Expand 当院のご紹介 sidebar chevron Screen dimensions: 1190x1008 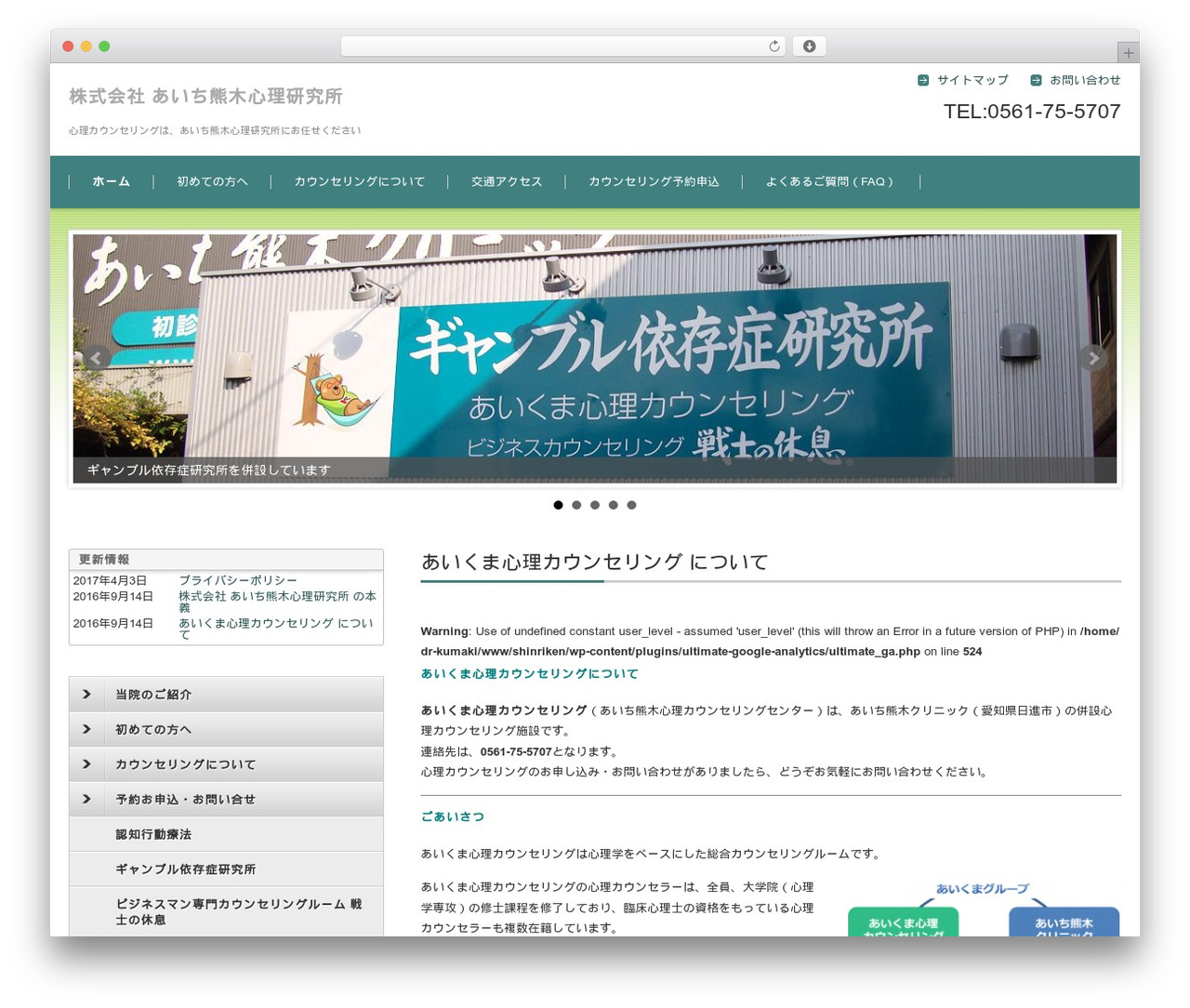pyautogui.click(x=86, y=695)
